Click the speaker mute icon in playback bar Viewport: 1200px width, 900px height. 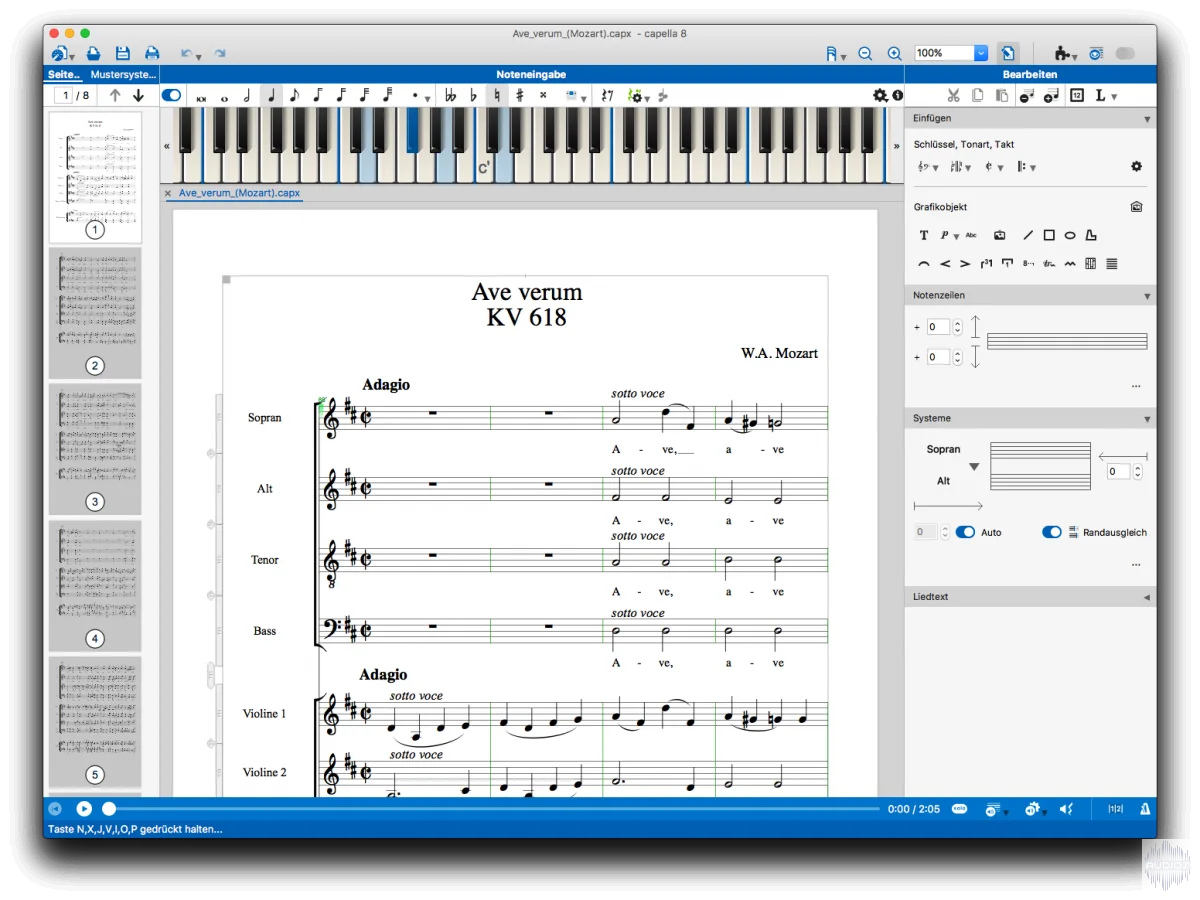1067,809
